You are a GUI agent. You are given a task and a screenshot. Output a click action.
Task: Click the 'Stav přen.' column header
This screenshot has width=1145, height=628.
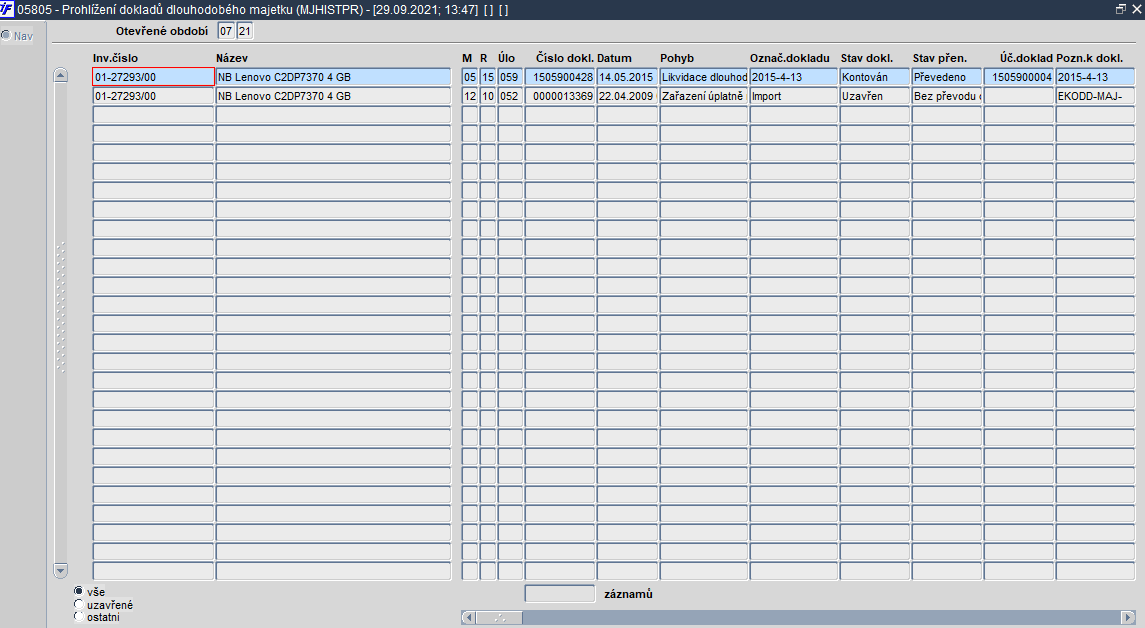click(x=940, y=58)
